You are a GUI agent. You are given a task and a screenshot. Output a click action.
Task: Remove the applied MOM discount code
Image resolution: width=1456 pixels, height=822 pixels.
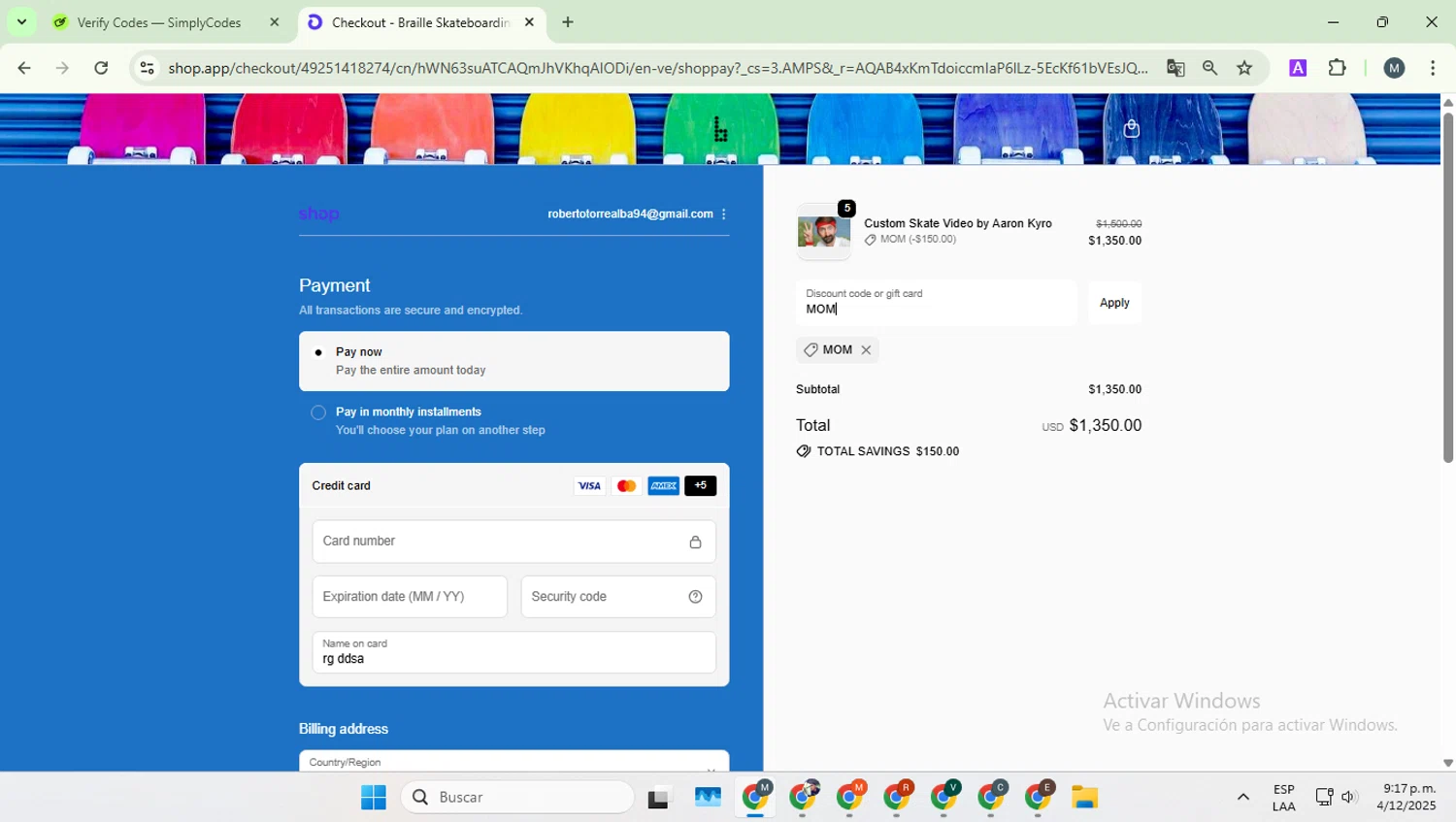click(866, 350)
